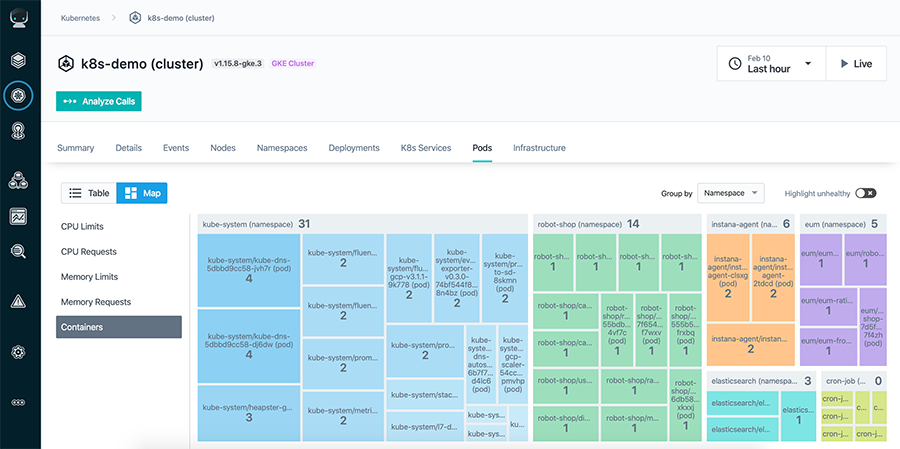Toggle the Highlight unhealthy switch
The image size is (900, 449).
[x=866, y=193]
